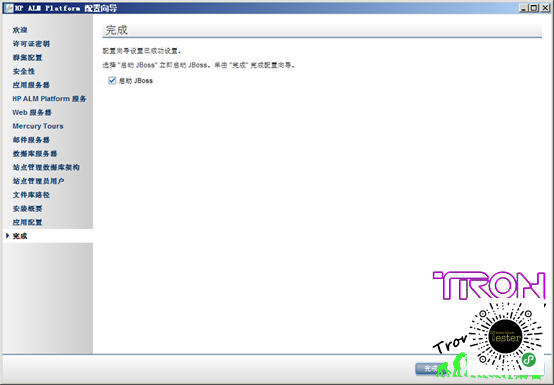
Task: Open 文件库路径 in sidebar
Action: (x=31, y=195)
